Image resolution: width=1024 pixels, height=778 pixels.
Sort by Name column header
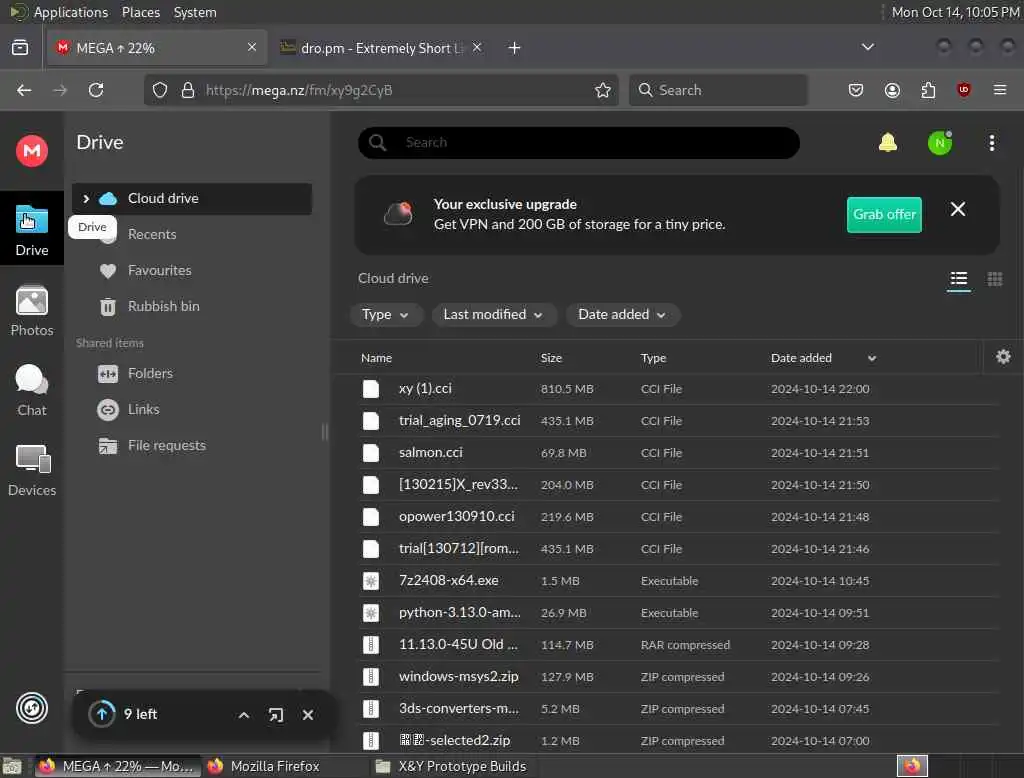[376, 358]
